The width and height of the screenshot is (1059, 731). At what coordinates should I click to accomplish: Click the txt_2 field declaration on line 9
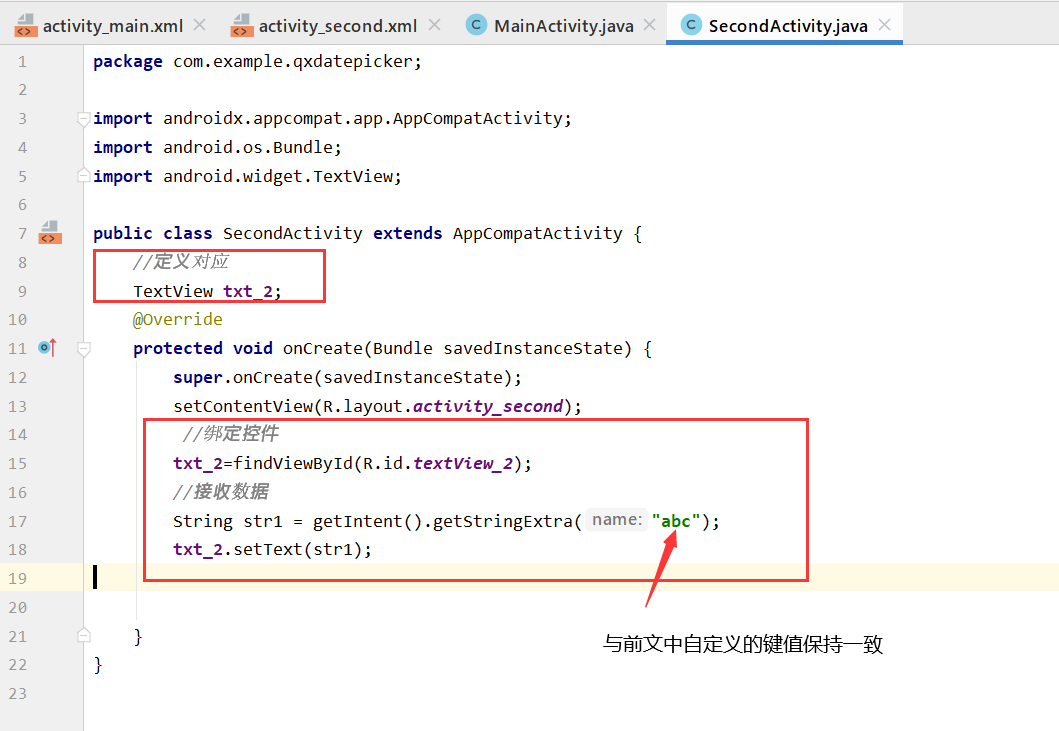coord(248,291)
